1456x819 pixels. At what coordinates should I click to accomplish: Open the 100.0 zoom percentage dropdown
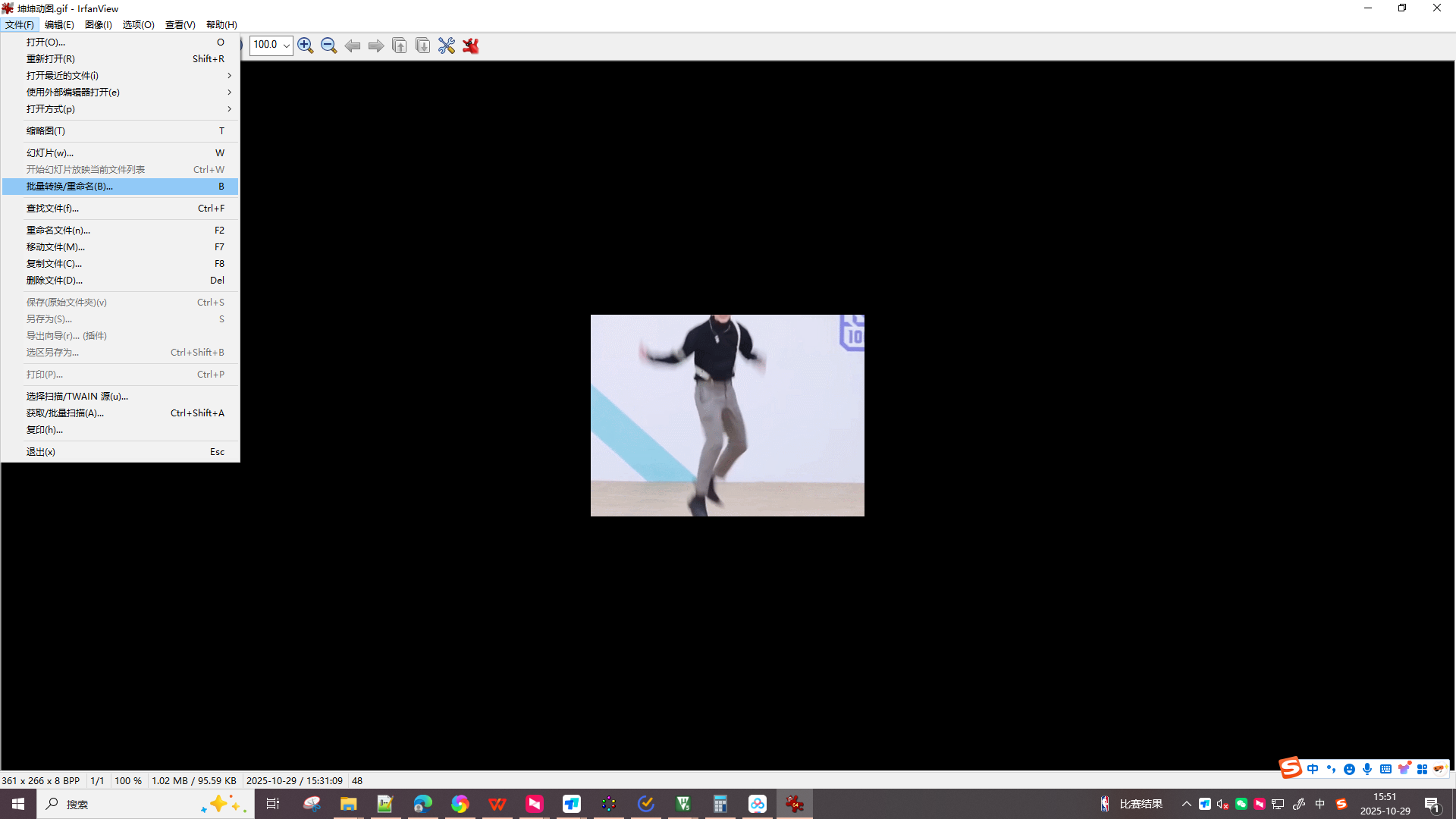pos(286,45)
